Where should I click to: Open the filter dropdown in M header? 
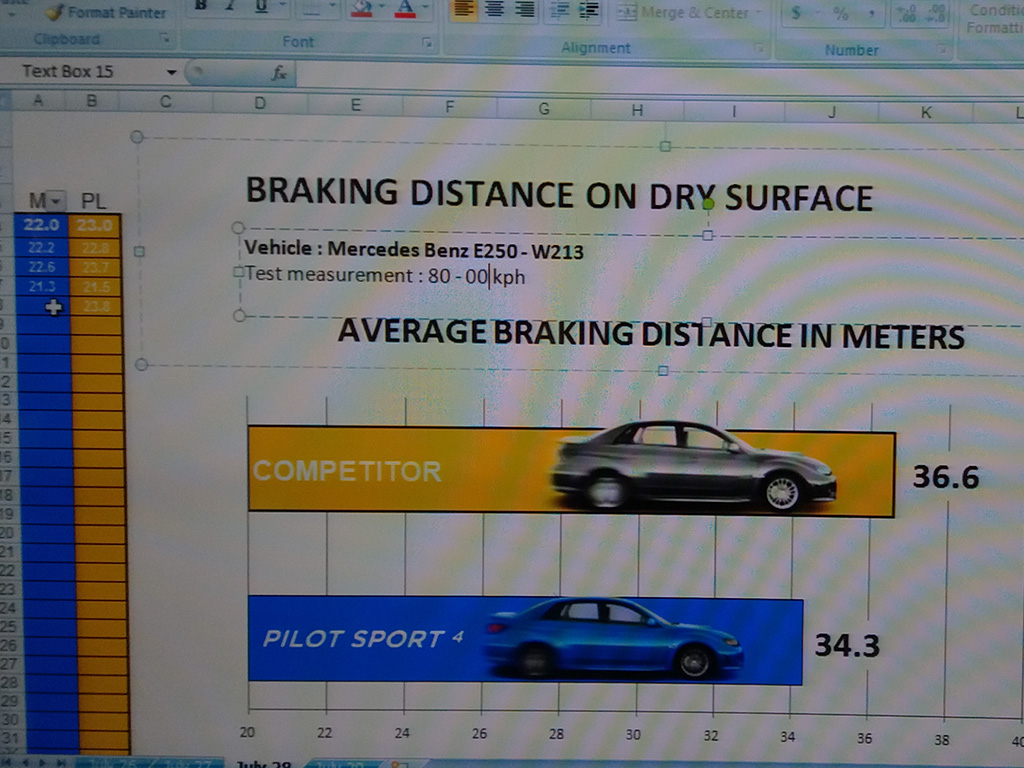[x=56, y=200]
